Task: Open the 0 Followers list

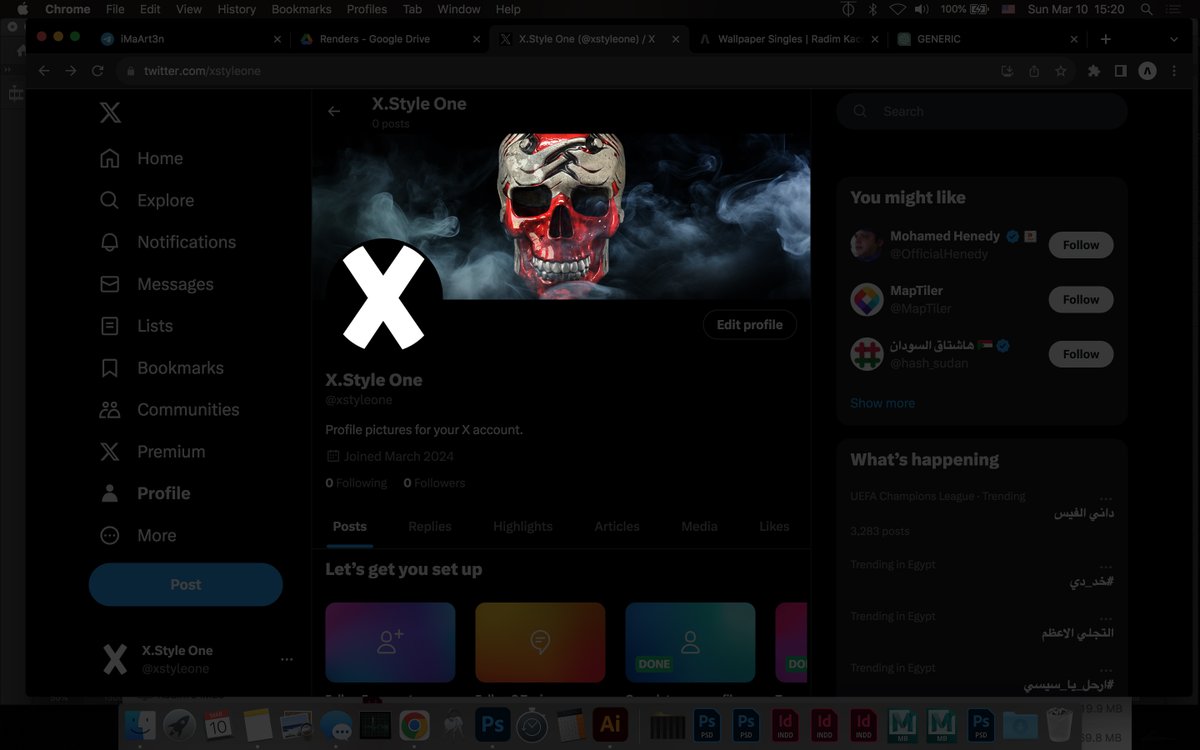Action: (434, 483)
